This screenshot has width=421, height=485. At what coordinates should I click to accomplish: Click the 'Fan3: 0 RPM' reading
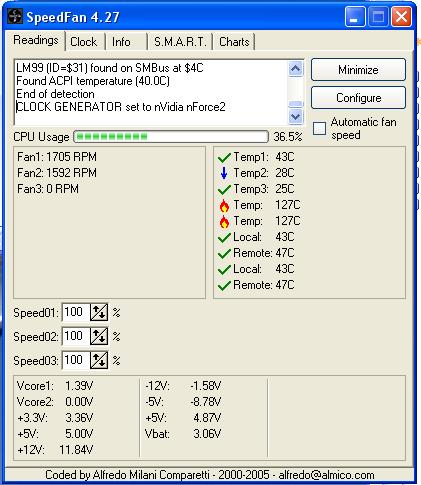[x=48, y=189]
